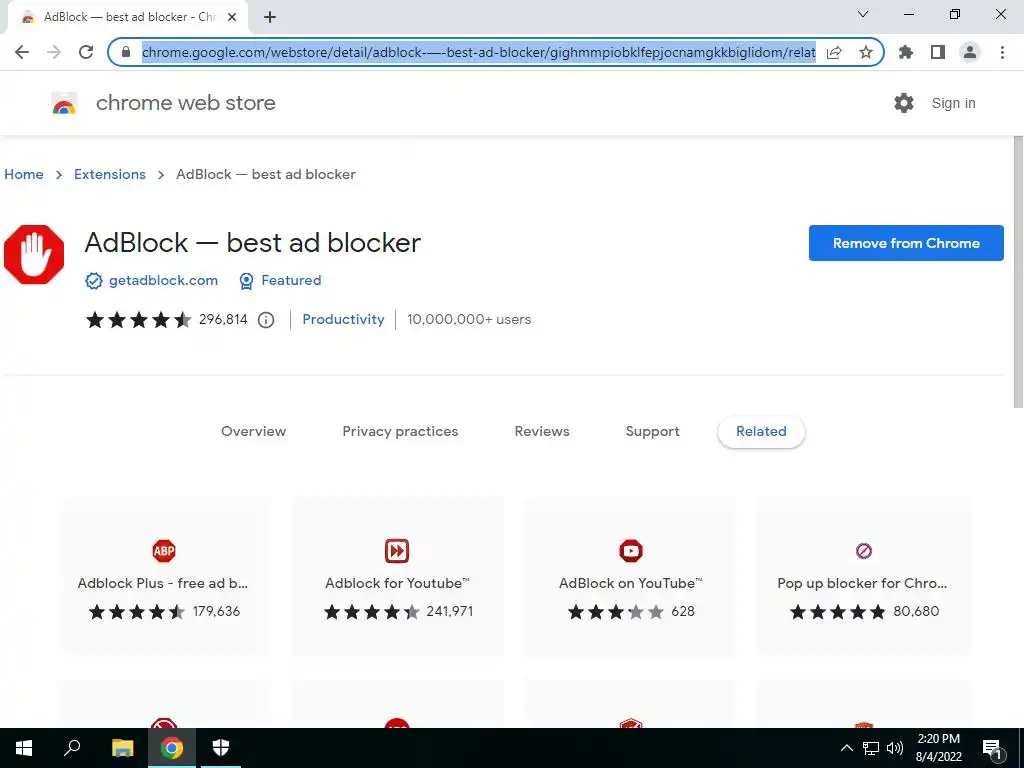The width and height of the screenshot is (1024, 768).
Task: Open Chrome's three-dot menu
Action: (x=1002, y=52)
